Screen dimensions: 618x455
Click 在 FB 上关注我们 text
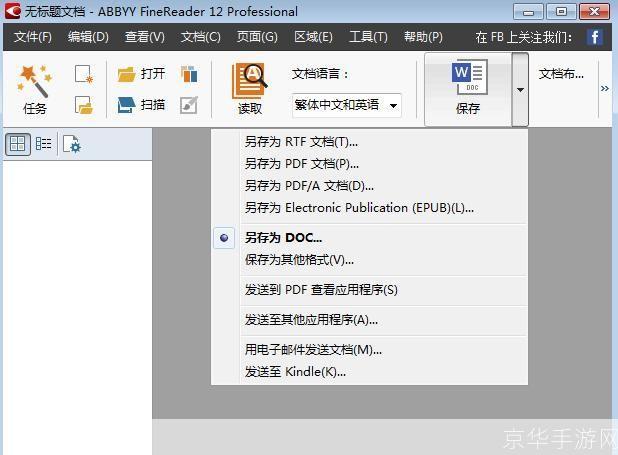click(524, 37)
